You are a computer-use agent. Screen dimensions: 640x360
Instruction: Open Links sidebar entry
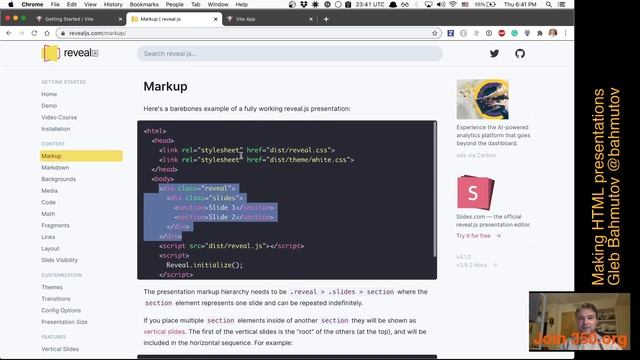click(48, 237)
